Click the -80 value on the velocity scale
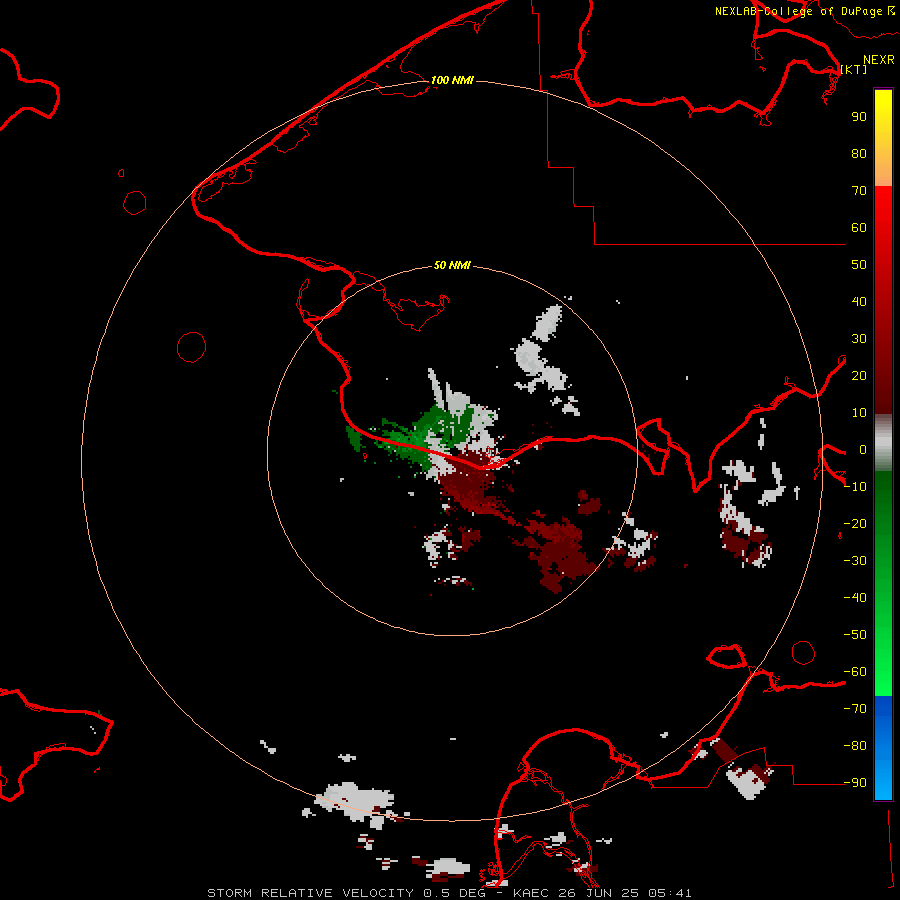The width and height of the screenshot is (900, 900). pyautogui.click(x=855, y=746)
